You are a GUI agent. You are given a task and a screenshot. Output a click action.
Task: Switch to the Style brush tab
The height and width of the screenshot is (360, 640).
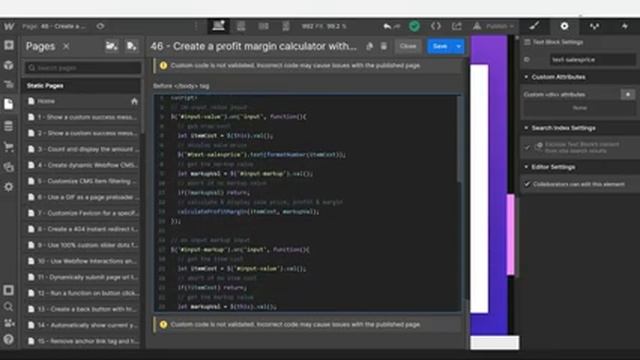tap(534, 26)
